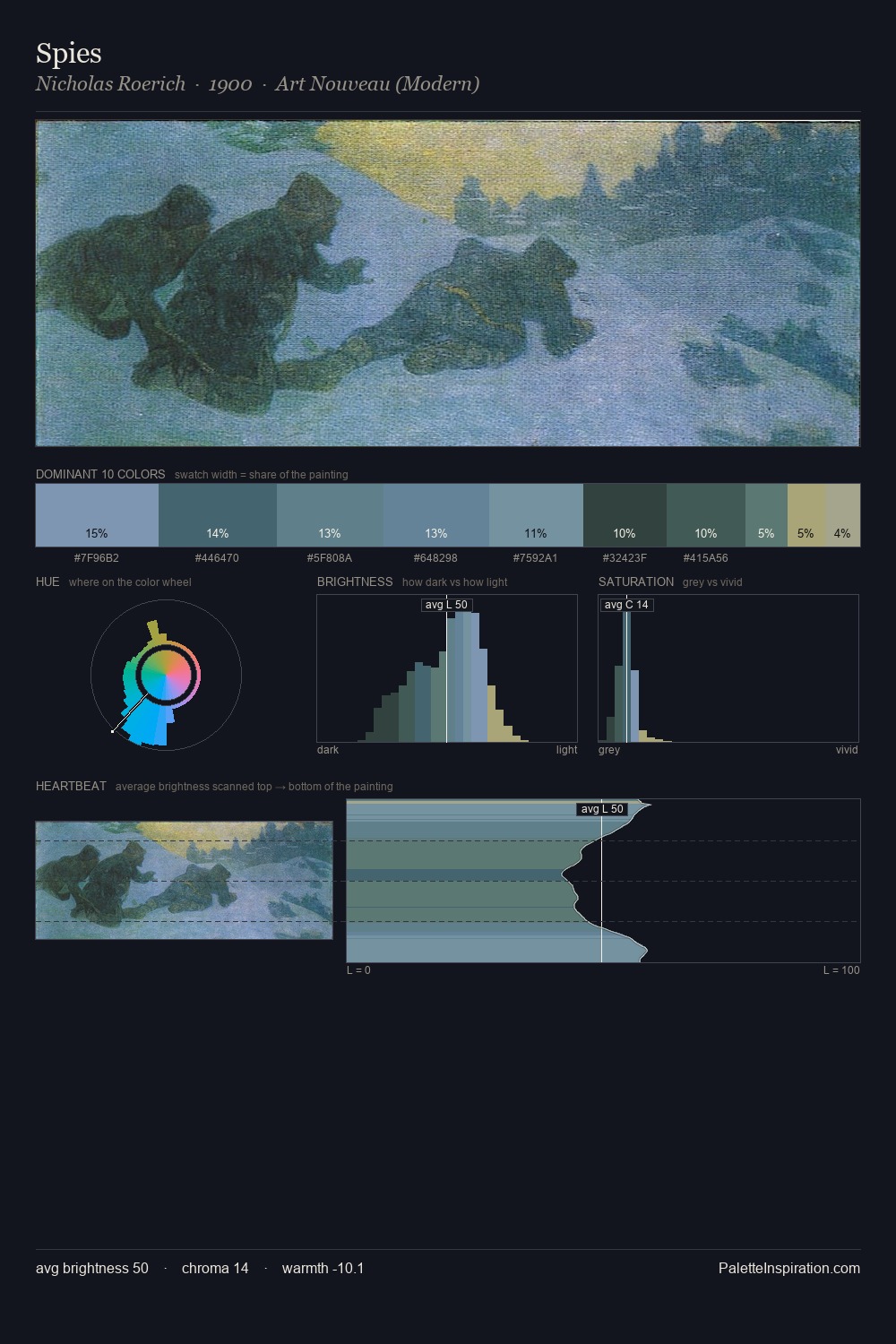Click the heartbeat brightness profile chart
The width and height of the screenshot is (896, 1344).
[x=603, y=881]
